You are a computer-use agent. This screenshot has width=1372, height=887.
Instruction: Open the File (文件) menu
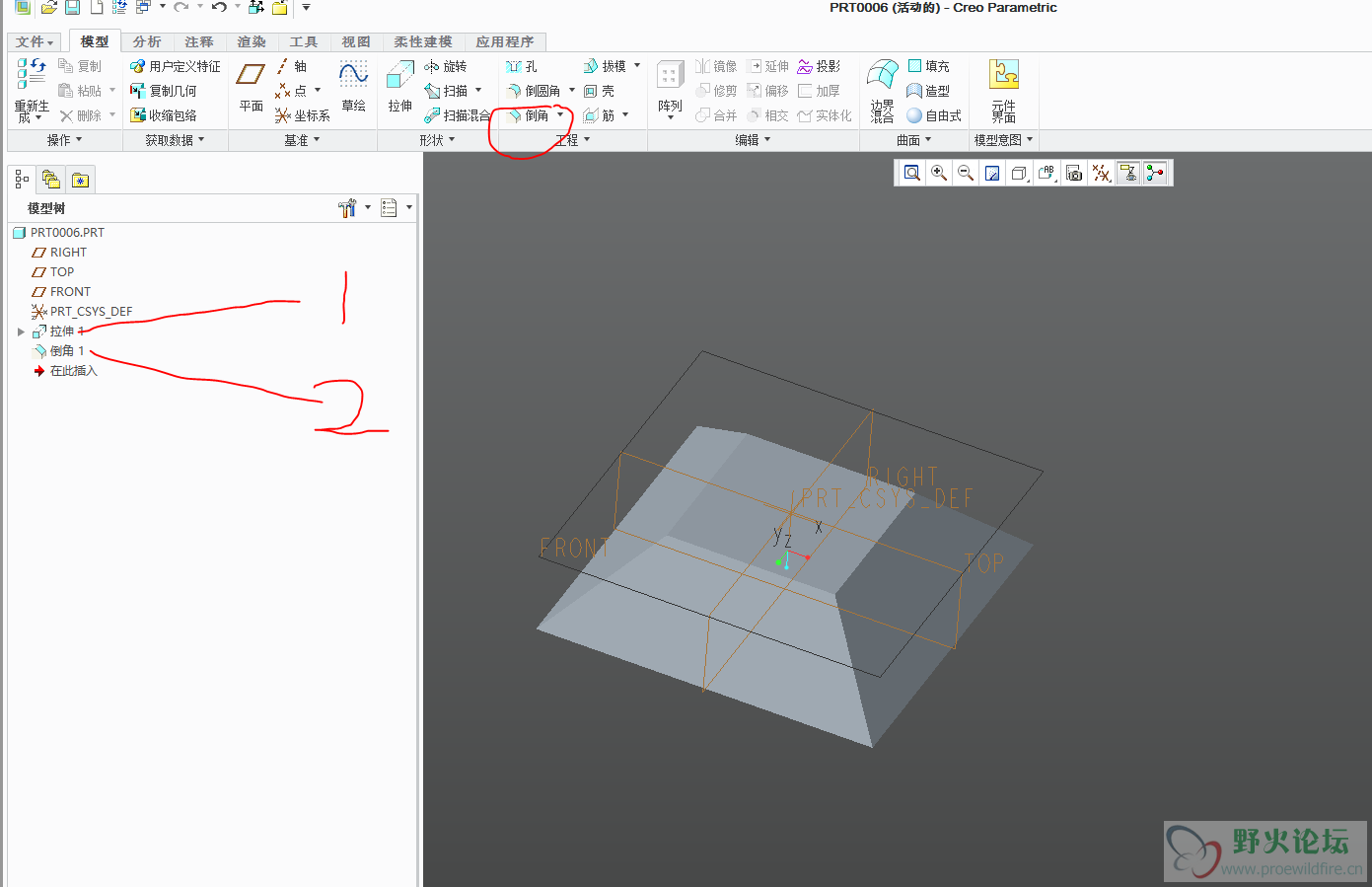pyautogui.click(x=35, y=41)
